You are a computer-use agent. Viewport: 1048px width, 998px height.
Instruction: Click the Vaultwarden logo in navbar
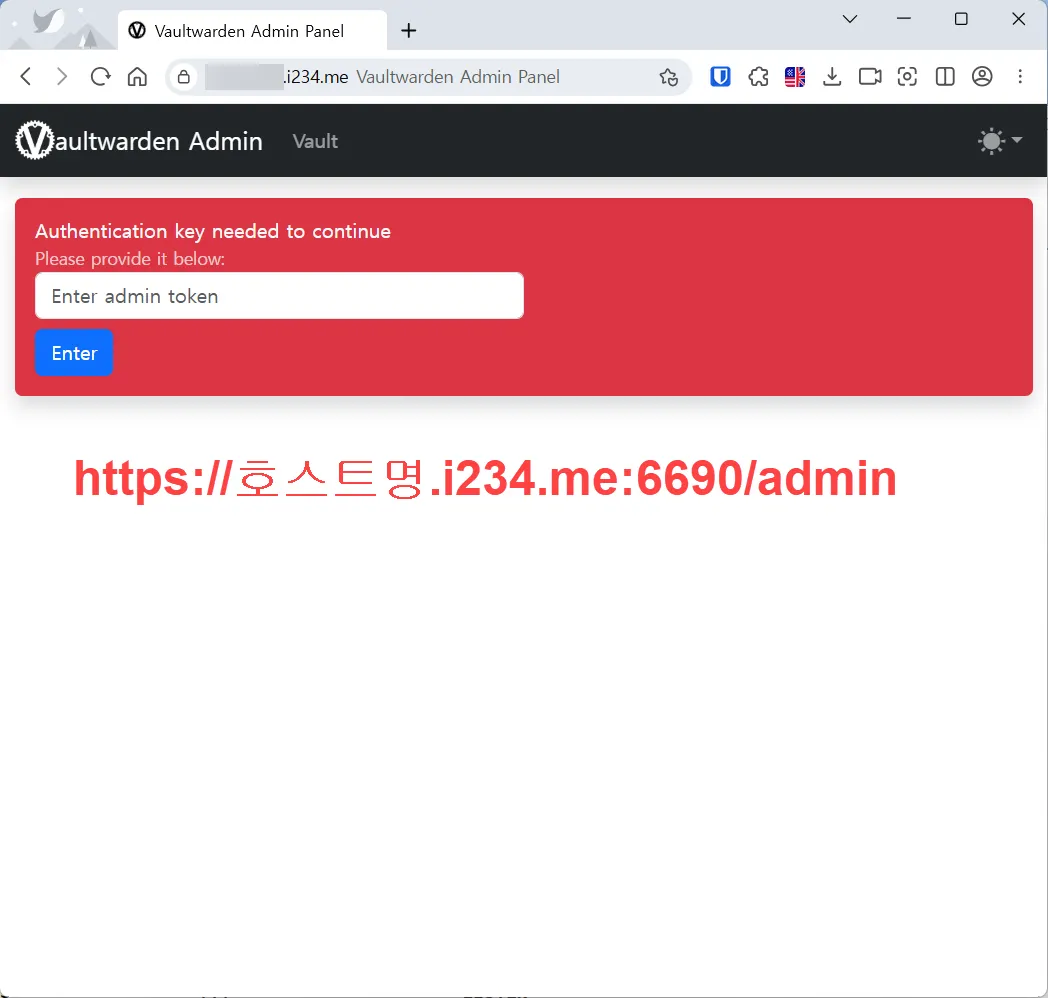(33, 140)
